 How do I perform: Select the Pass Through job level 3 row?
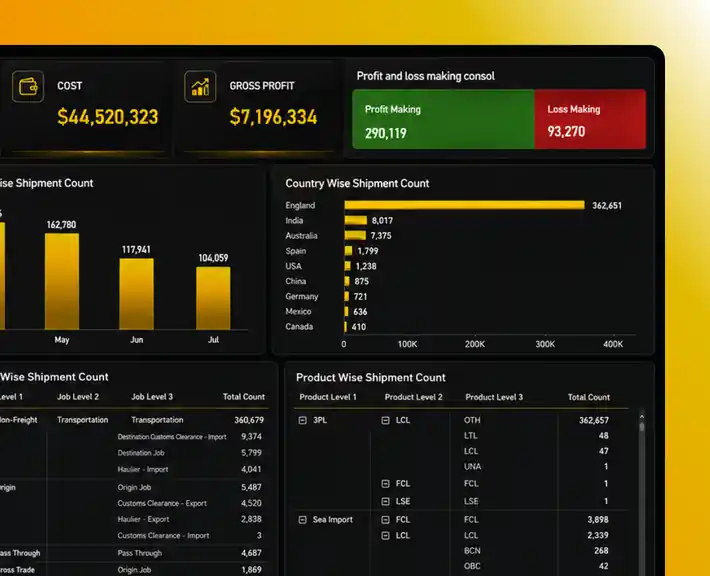(x=139, y=553)
